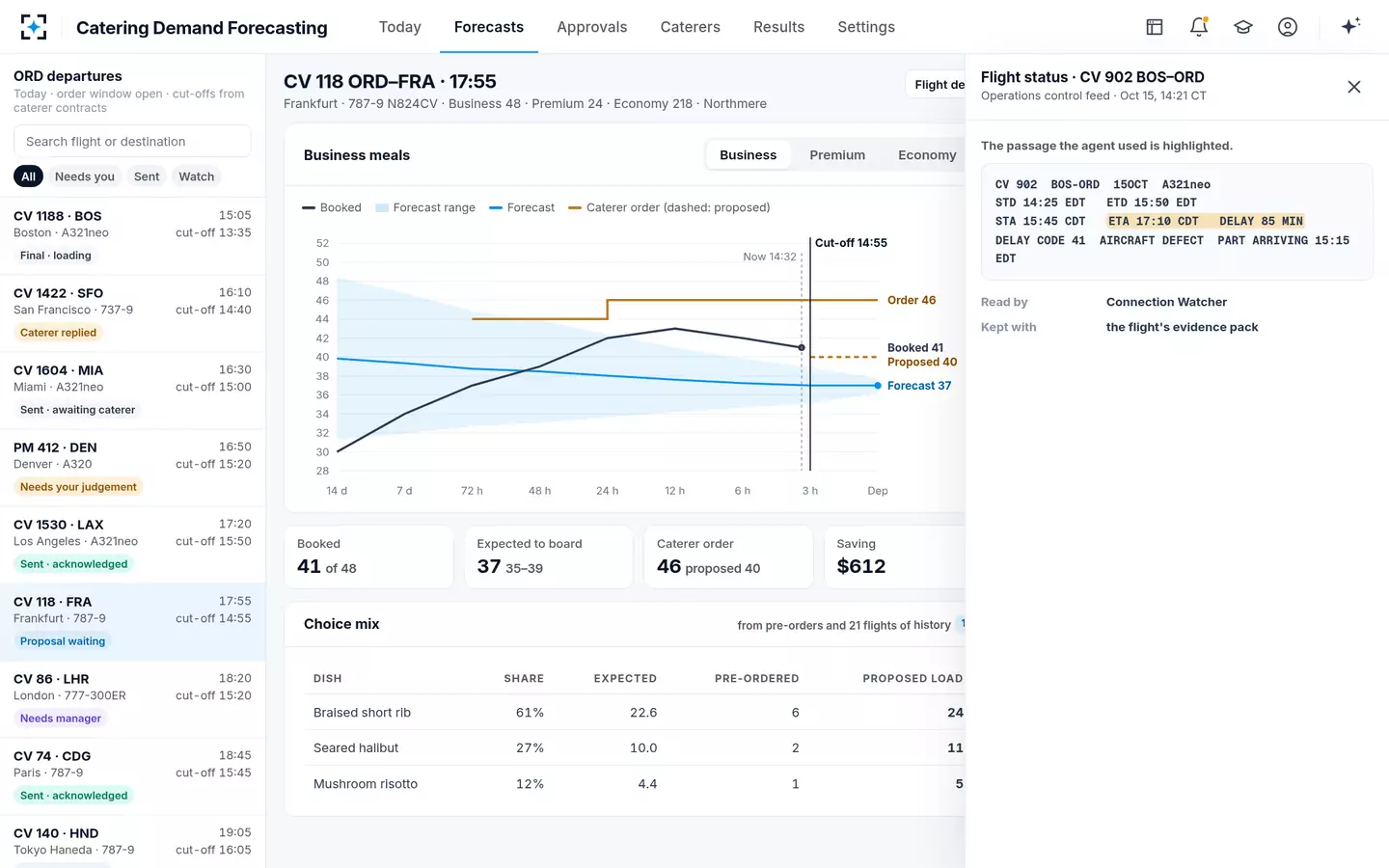Filter flights by Watch
Viewport: 1389px width, 868px height.
[197, 176]
